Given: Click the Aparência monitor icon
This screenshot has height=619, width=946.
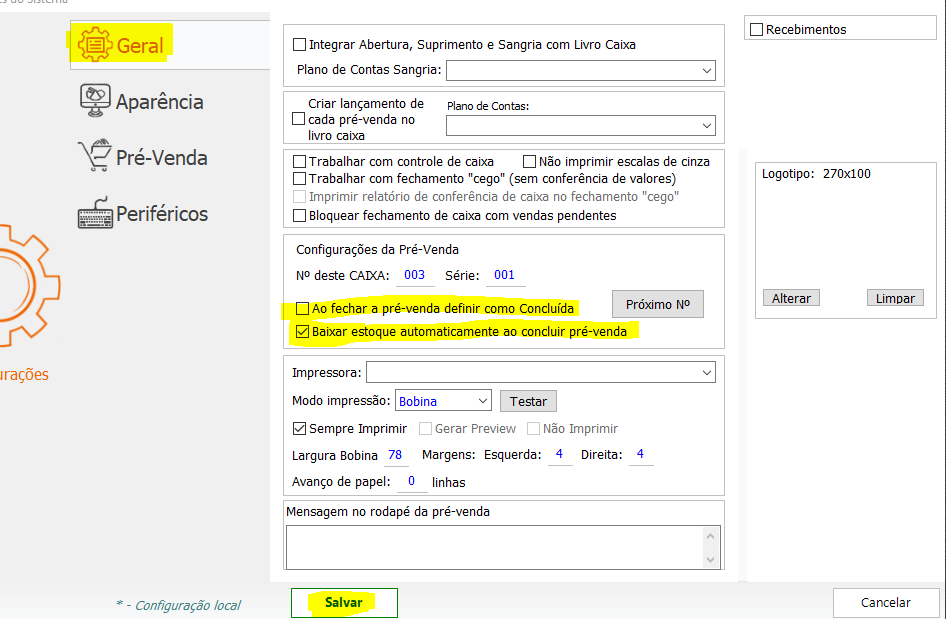Looking at the screenshot, I should 94,101.
